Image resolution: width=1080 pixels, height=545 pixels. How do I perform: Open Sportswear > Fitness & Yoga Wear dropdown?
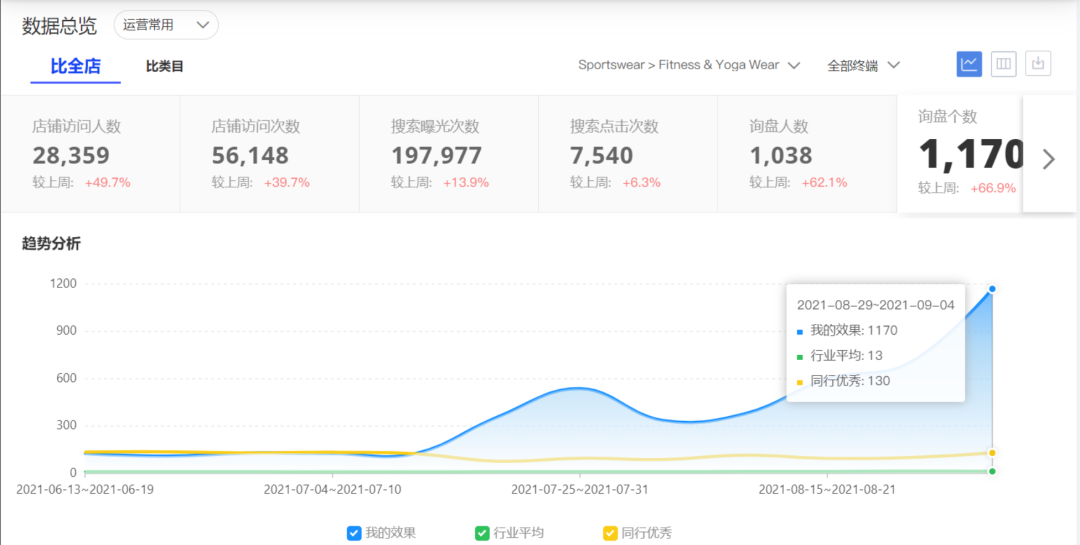click(x=689, y=65)
